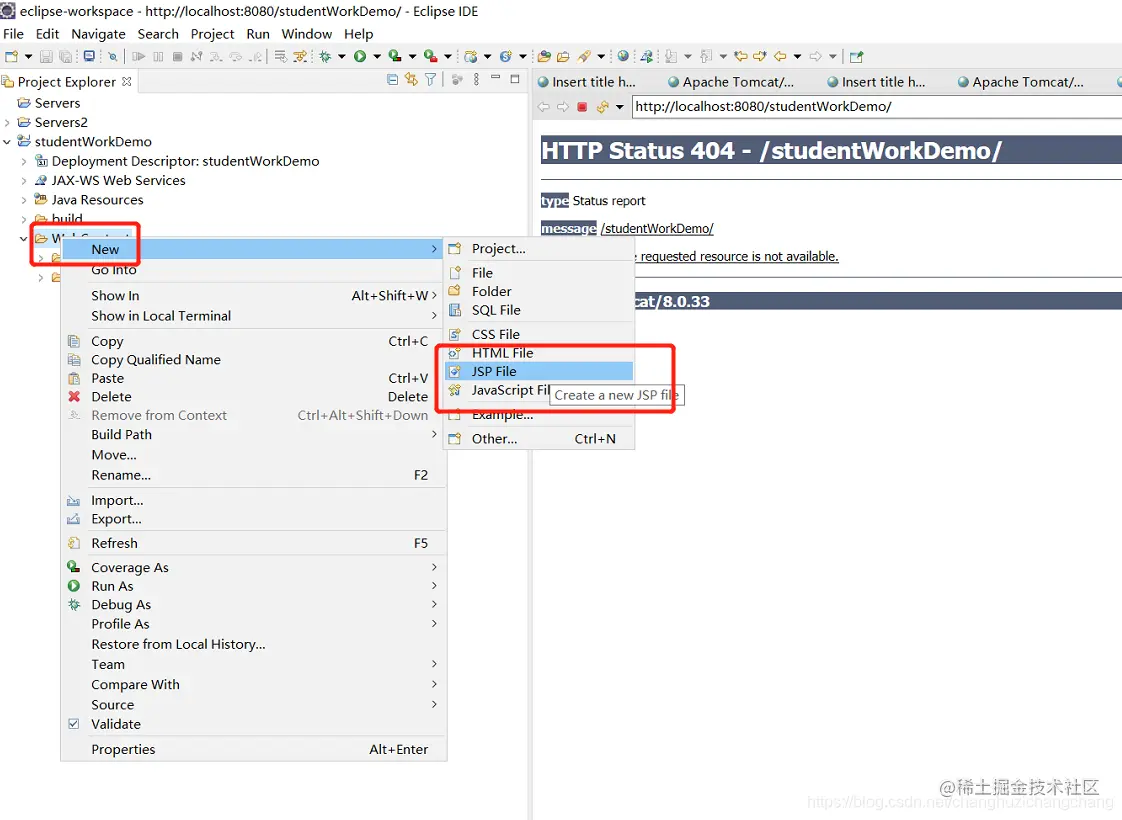The width and height of the screenshot is (1122, 820).
Task: Expand the JAX-WS Web Services node
Action: pyautogui.click(x=24, y=181)
